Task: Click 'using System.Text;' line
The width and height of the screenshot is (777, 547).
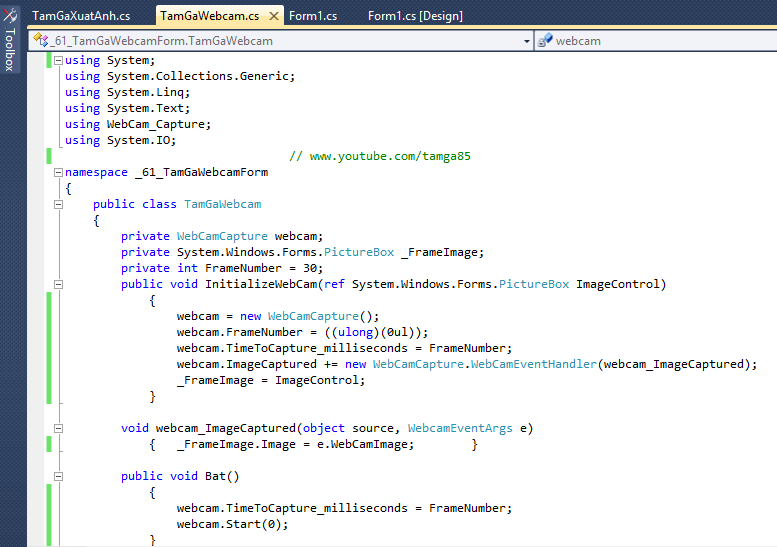Action: click(x=127, y=108)
